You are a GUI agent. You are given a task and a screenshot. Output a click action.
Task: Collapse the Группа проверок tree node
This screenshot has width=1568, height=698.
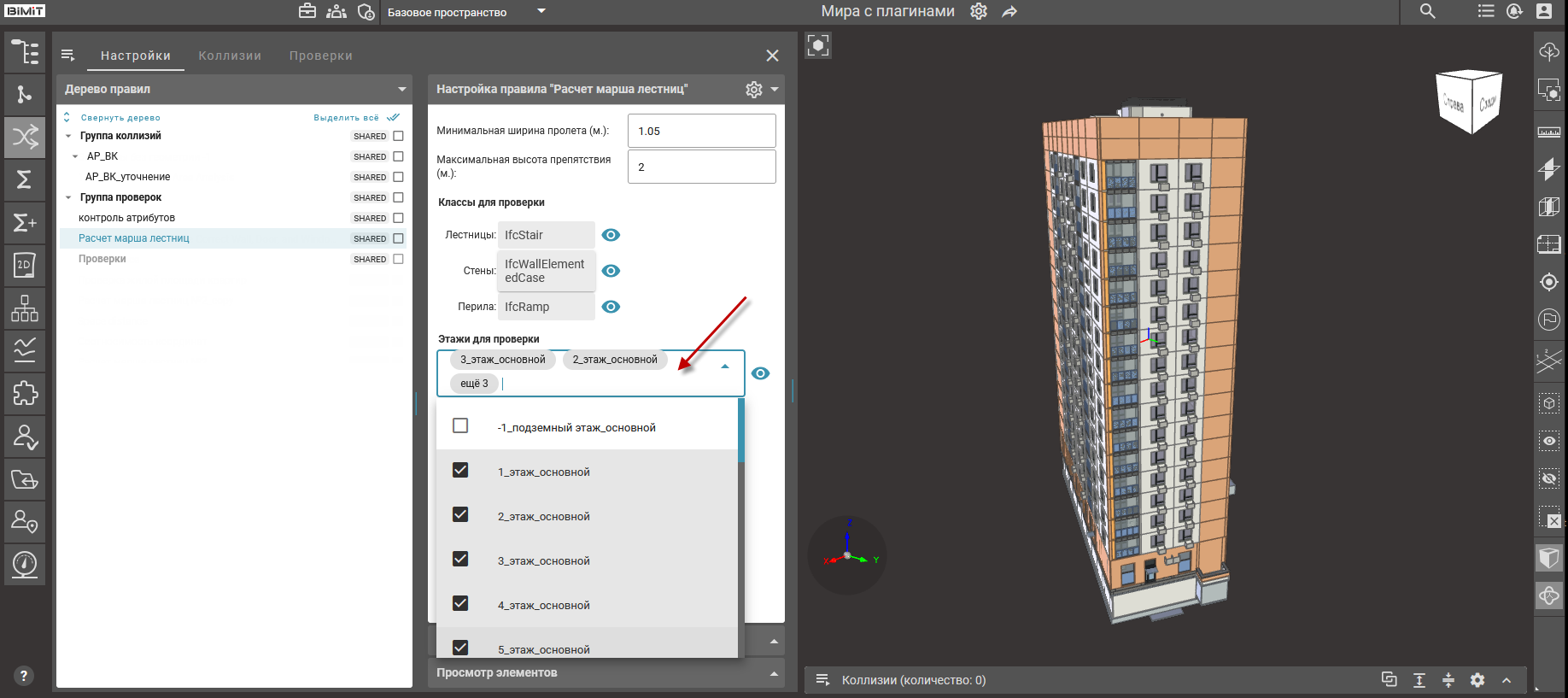(68, 197)
